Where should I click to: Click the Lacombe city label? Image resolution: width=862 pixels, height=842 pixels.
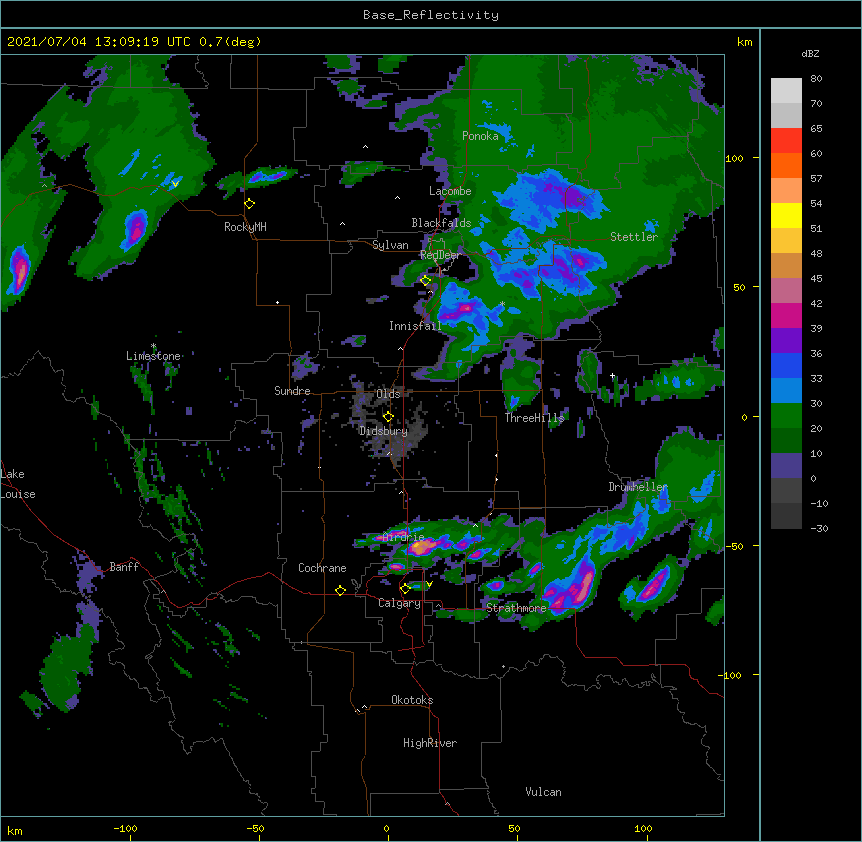click(450, 191)
